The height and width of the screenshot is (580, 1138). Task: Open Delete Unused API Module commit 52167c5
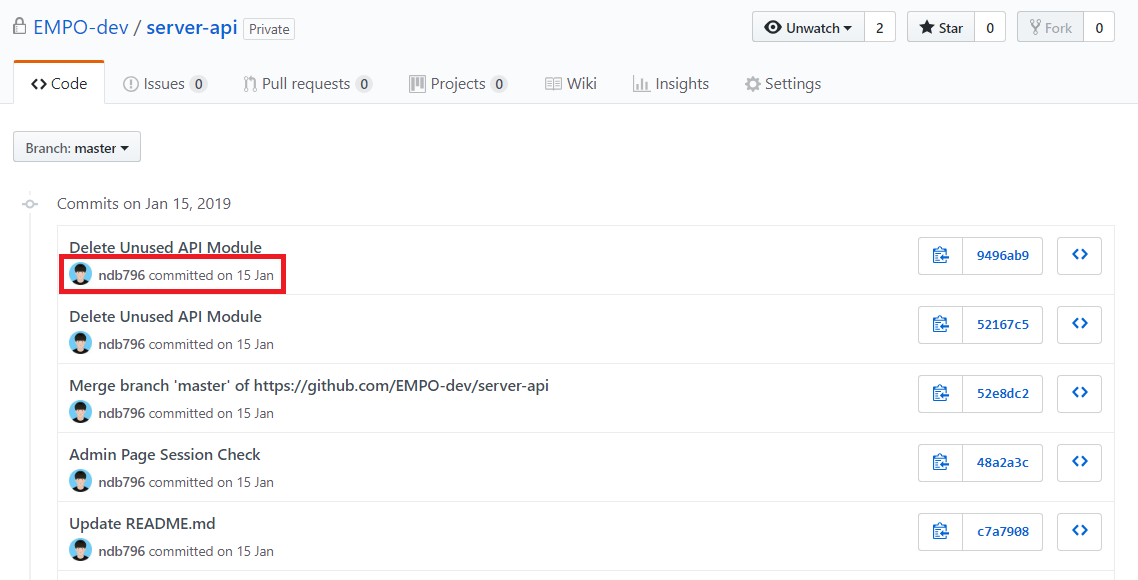click(x=165, y=316)
